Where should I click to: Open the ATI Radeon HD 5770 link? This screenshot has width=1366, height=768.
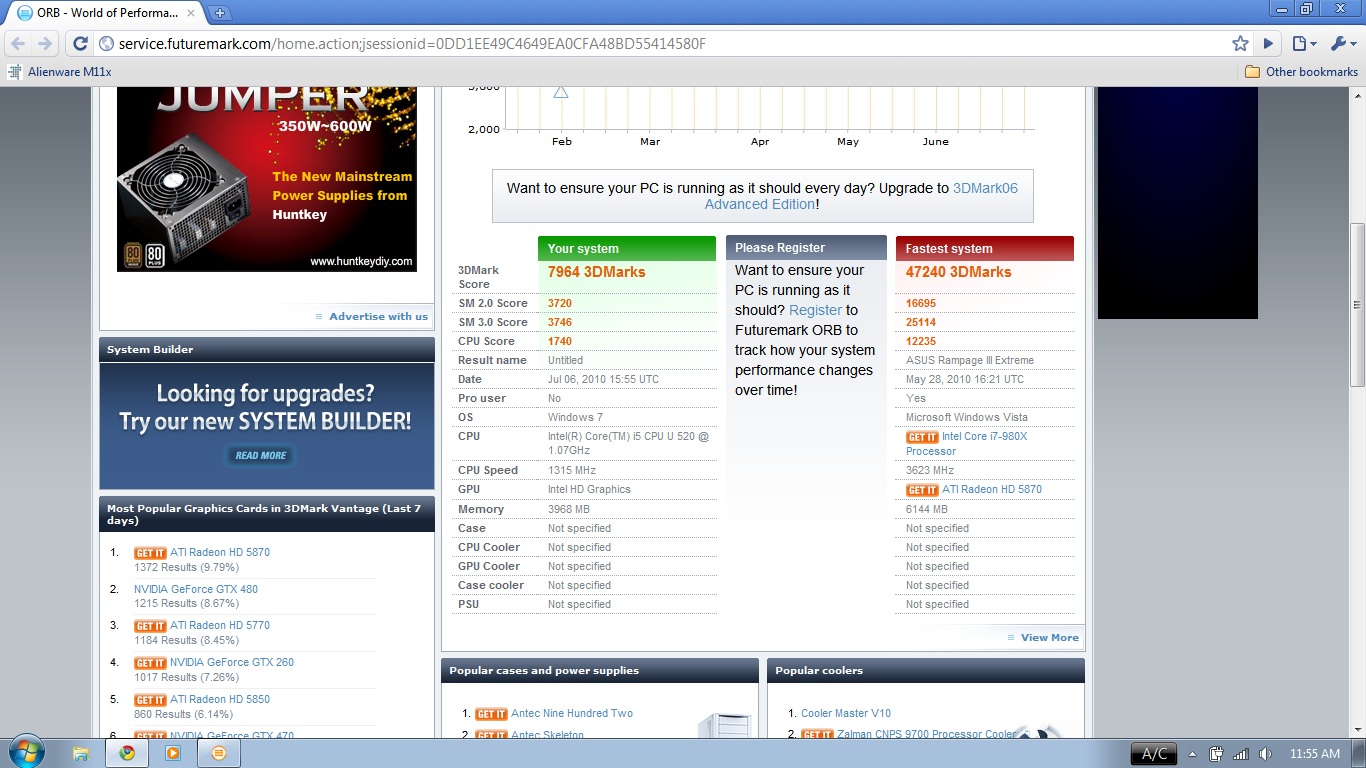(x=220, y=625)
